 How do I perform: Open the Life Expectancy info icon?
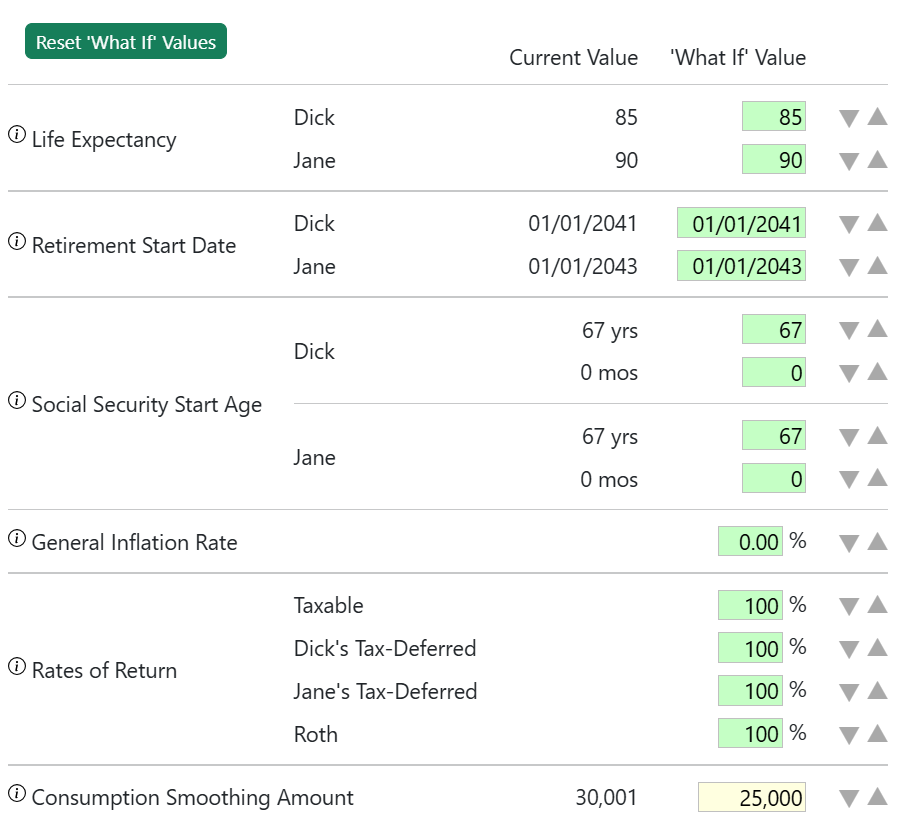(17, 137)
